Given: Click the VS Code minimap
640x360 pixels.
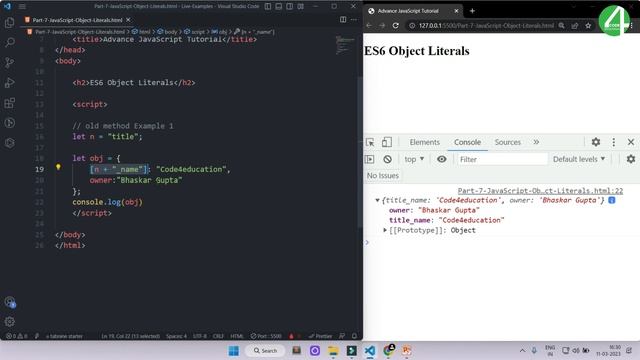Looking at the screenshot, I should [x=345, y=45].
